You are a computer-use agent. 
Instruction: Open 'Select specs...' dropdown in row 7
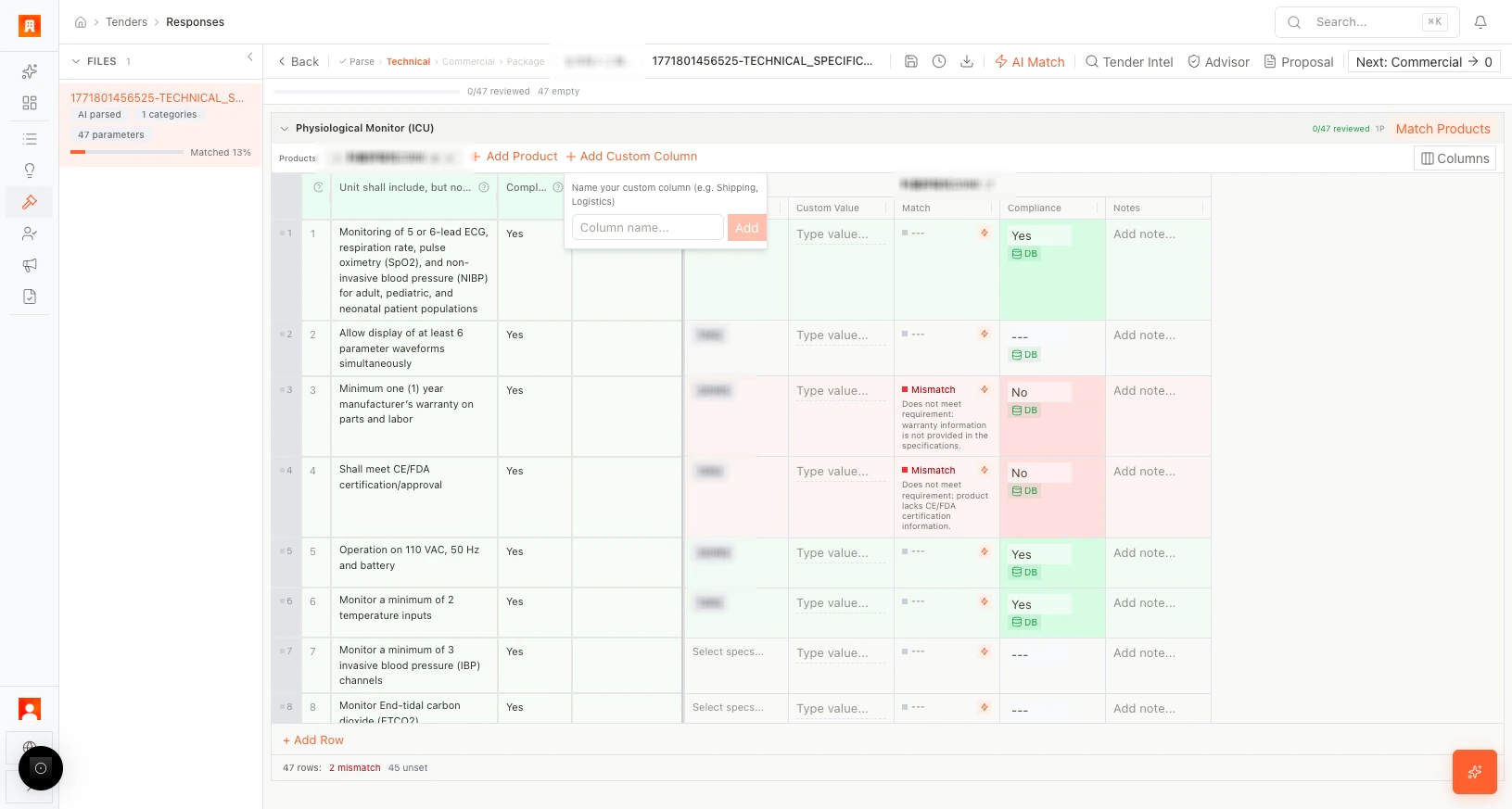(x=729, y=652)
